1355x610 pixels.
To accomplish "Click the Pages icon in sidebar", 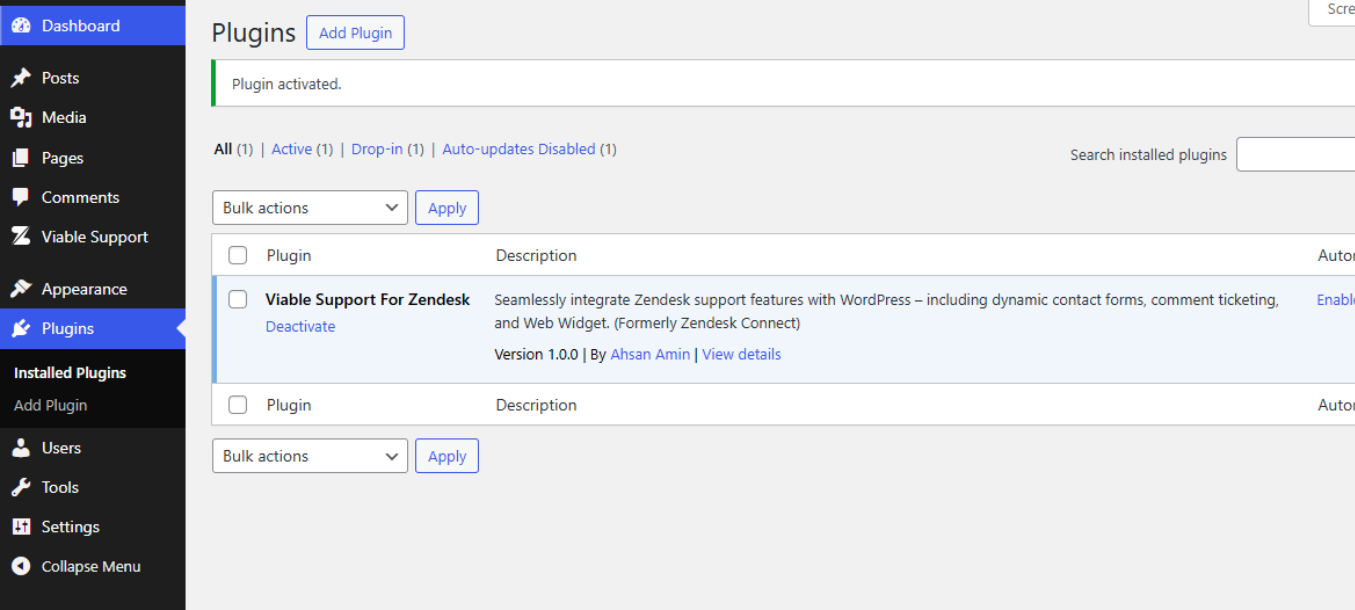I will 21,158.
